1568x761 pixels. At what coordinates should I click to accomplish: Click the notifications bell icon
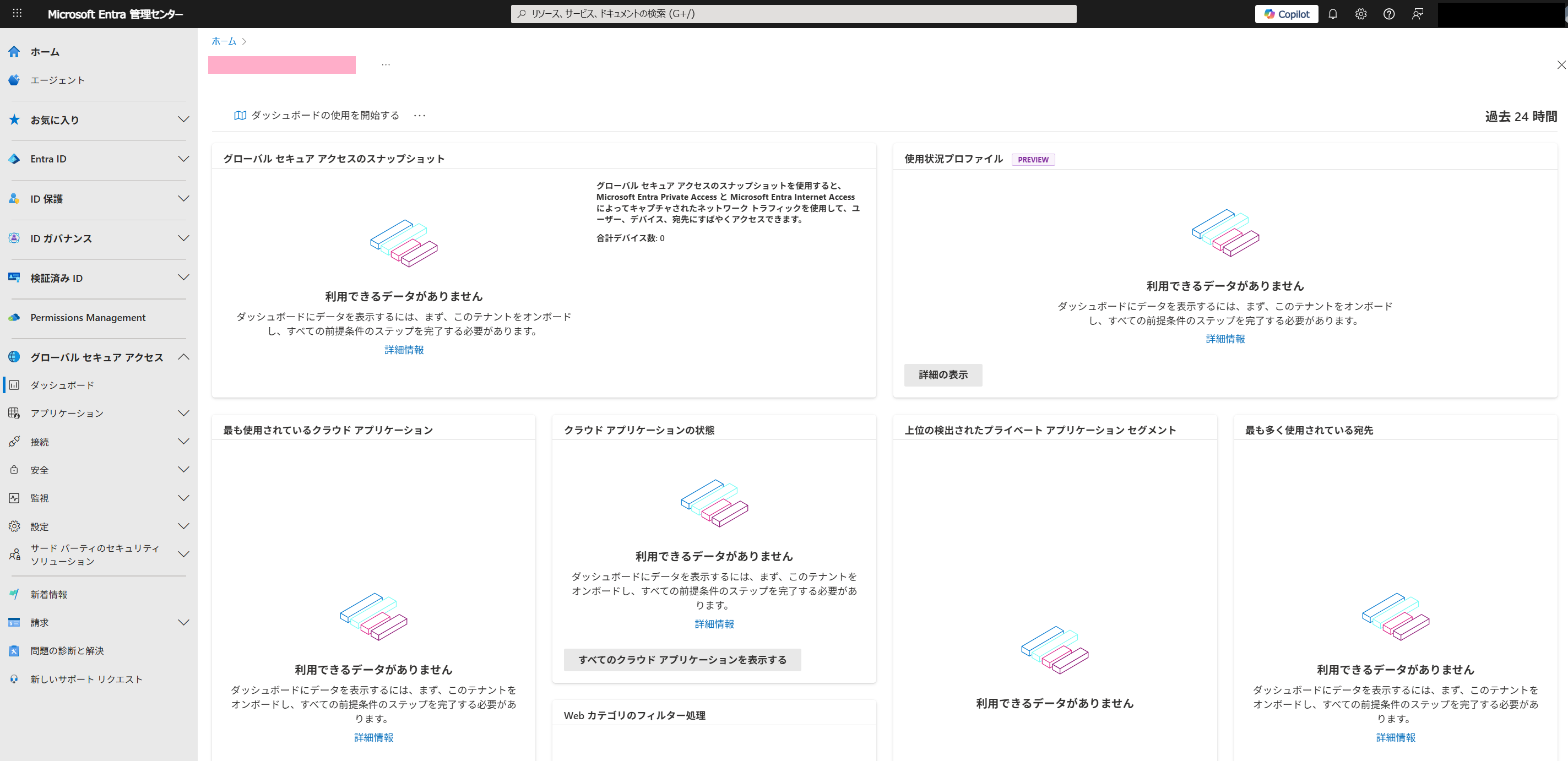(x=1332, y=14)
